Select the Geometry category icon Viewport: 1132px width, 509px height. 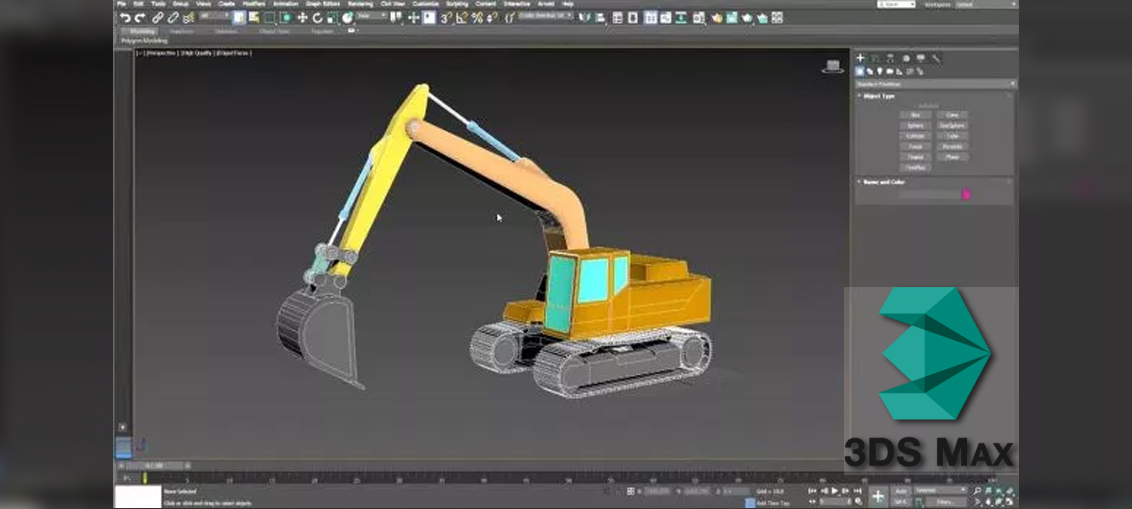tap(860, 71)
